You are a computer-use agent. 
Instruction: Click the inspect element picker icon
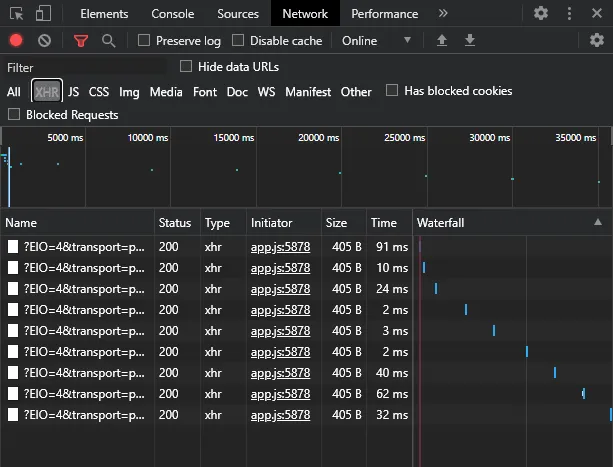pos(17,14)
